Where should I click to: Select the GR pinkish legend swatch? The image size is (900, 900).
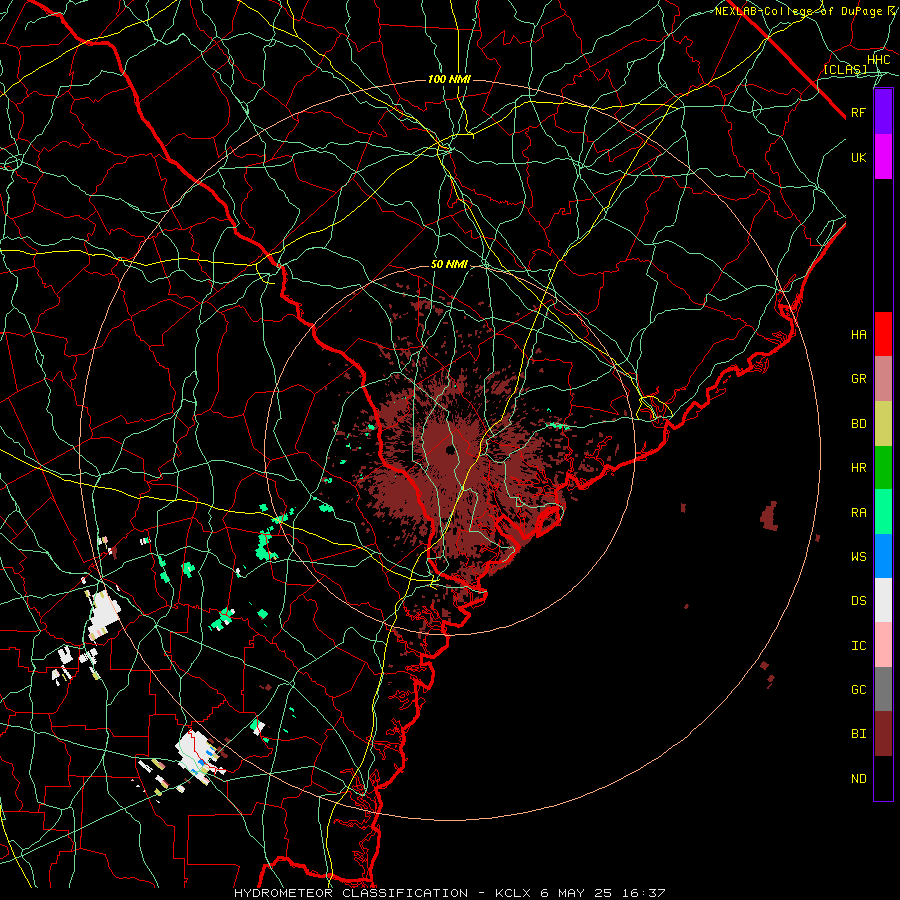click(x=883, y=378)
